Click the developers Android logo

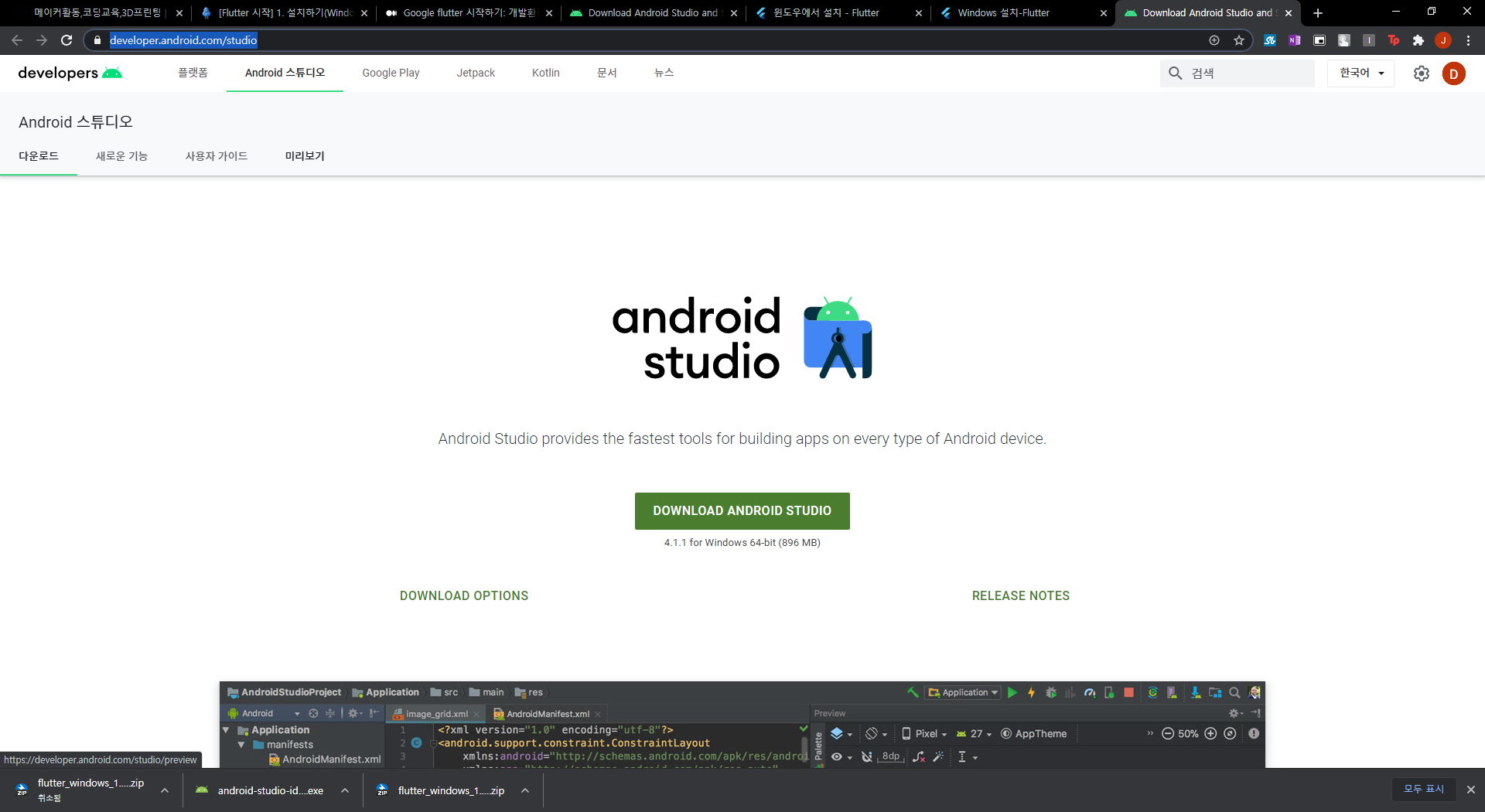tap(70, 73)
